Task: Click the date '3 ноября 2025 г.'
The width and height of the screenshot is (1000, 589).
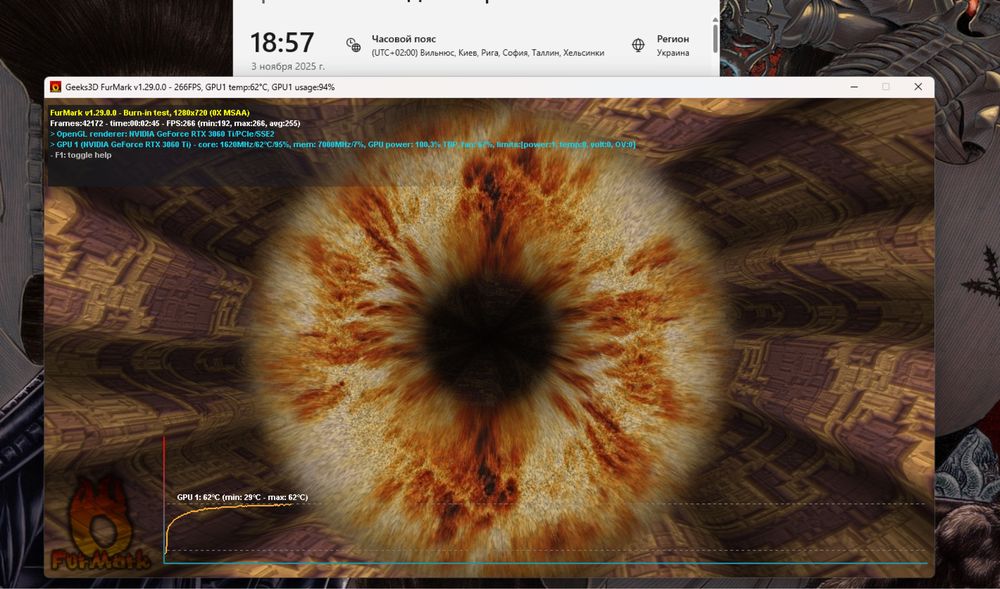Action: pyautogui.click(x=288, y=66)
